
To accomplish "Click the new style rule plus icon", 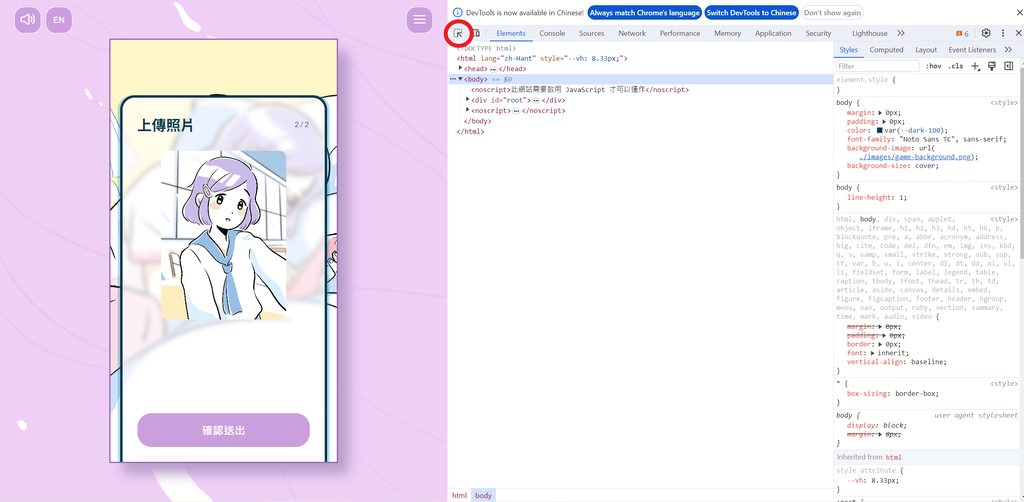I will coord(976,66).
